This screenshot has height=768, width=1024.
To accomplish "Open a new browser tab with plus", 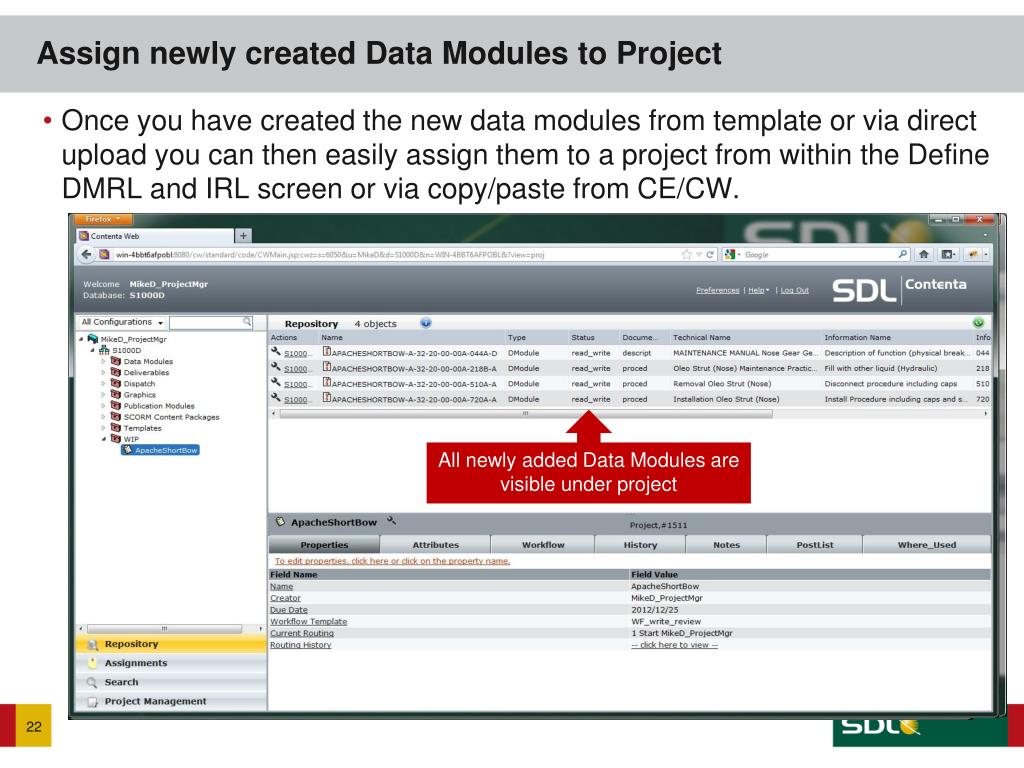I will pyautogui.click(x=243, y=236).
